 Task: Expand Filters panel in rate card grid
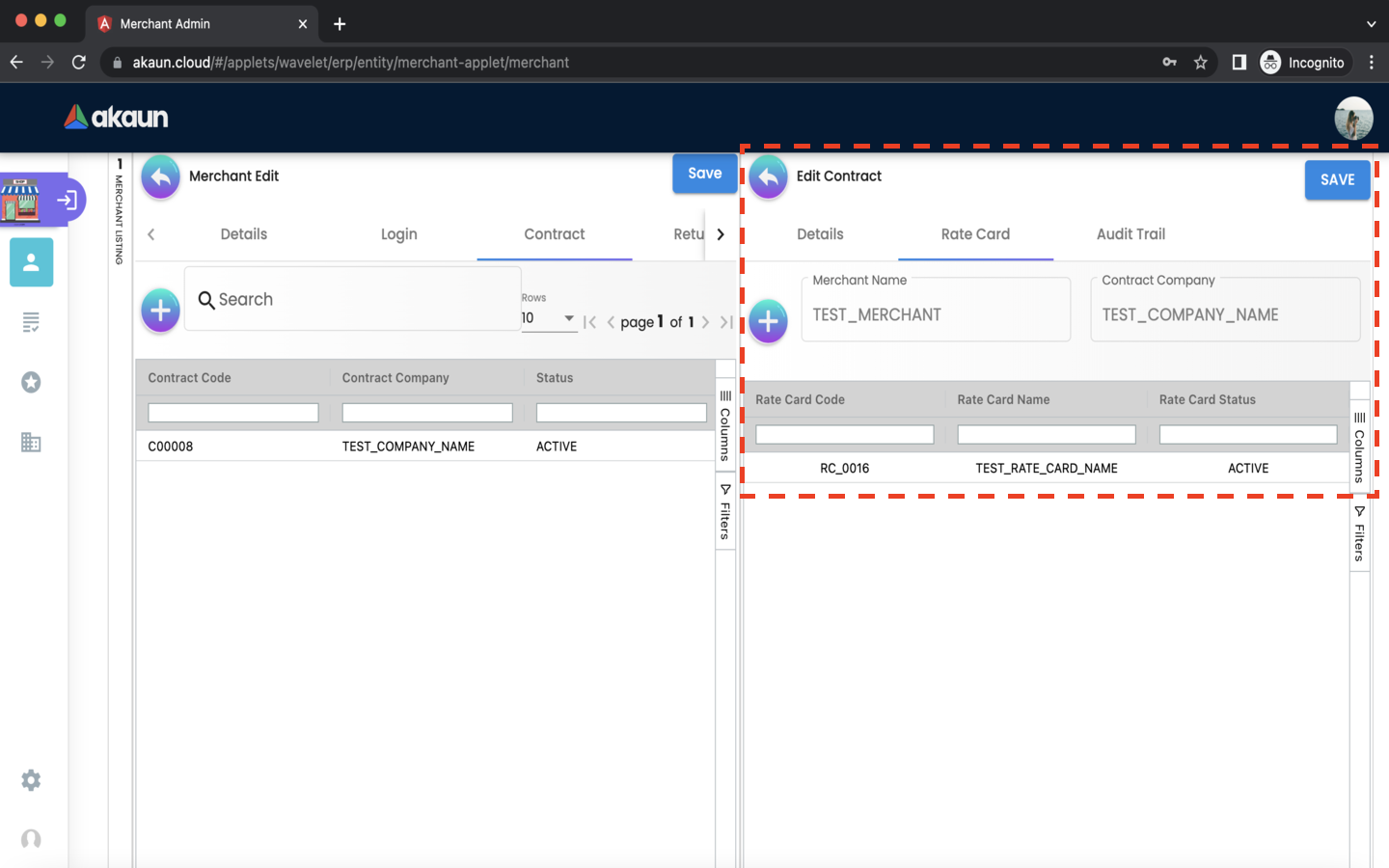point(1359,533)
